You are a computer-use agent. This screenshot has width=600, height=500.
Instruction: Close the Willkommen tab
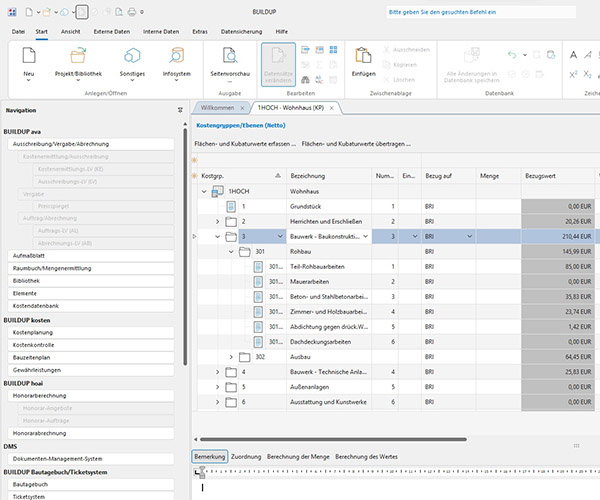(x=242, y=108)
